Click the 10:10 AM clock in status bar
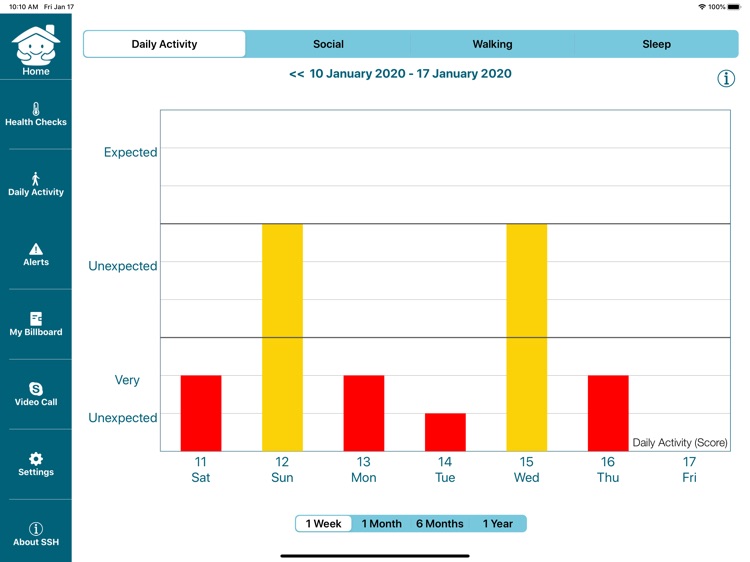The height and width of the screenshot is (562, 750). coord(23,7)
